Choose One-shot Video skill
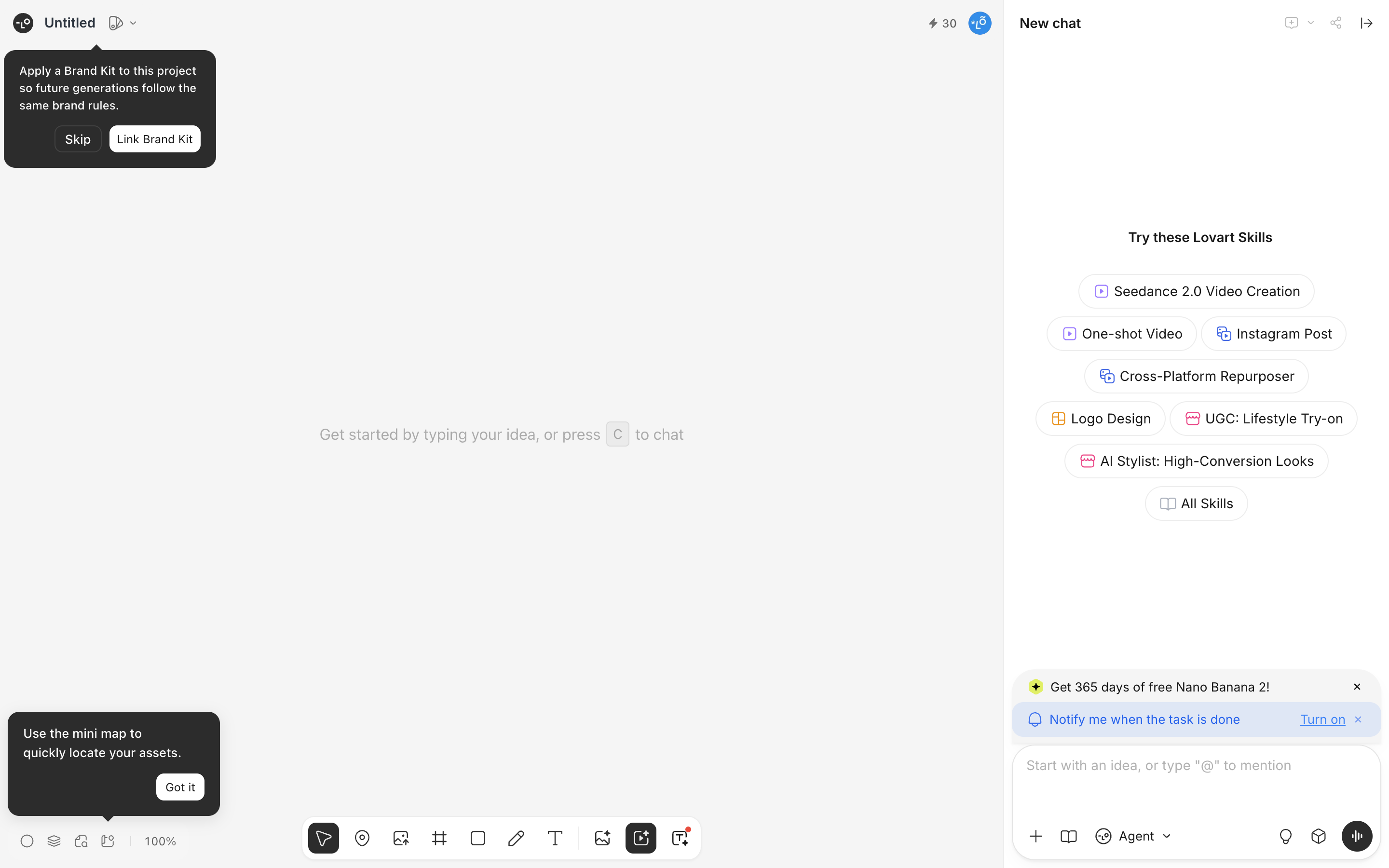This screenshot has height=868, width=1389. tap(1121, 334)
